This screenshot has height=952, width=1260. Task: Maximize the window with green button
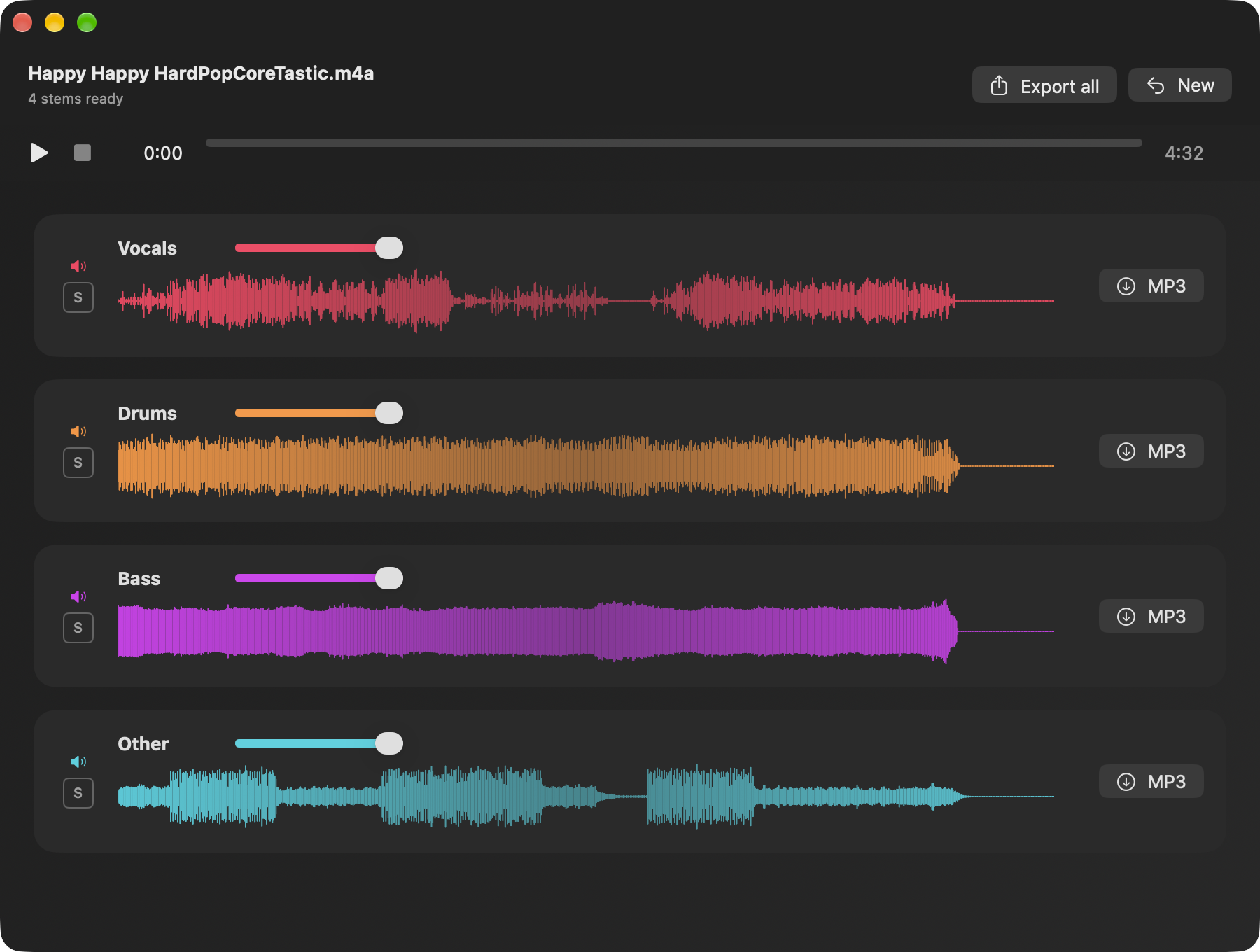[x=87, y=22]
